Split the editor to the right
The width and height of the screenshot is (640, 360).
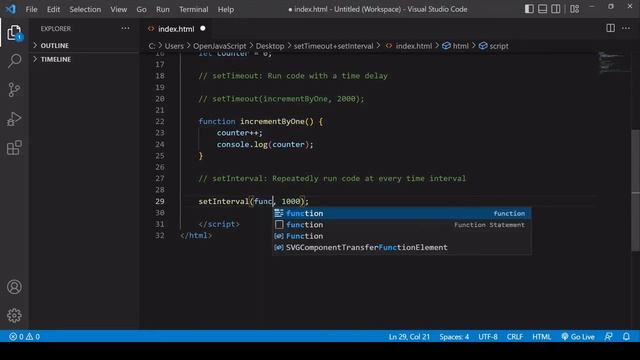point(610,28)
